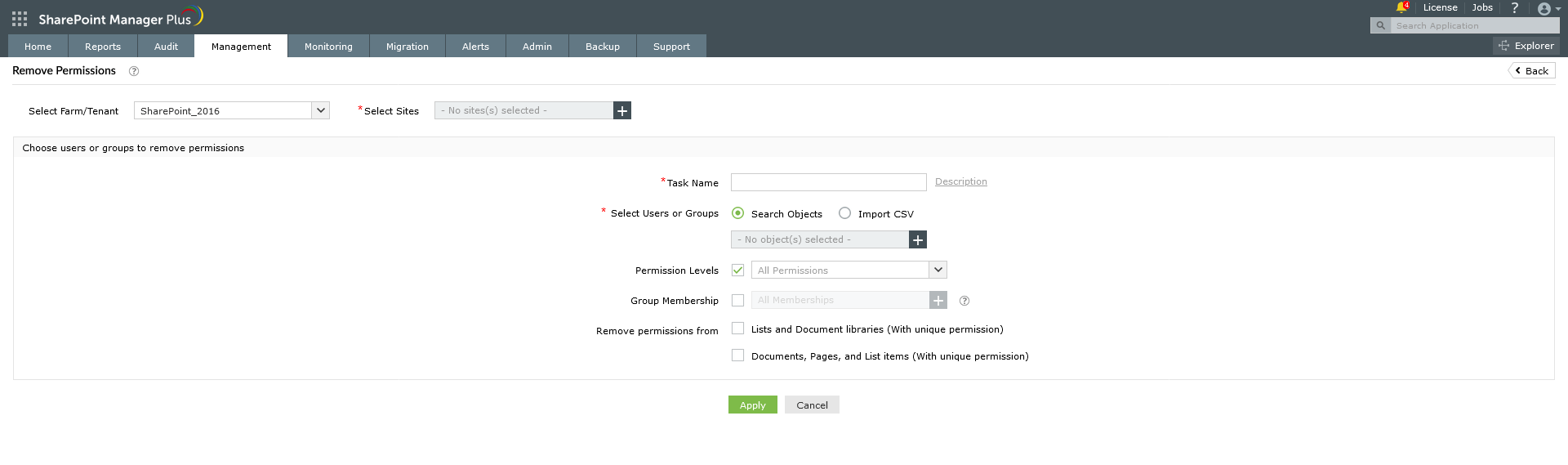Click the Task Name input field
Image resolution: width=1568 pixels, height=465 pixels.
pos(828,182)
